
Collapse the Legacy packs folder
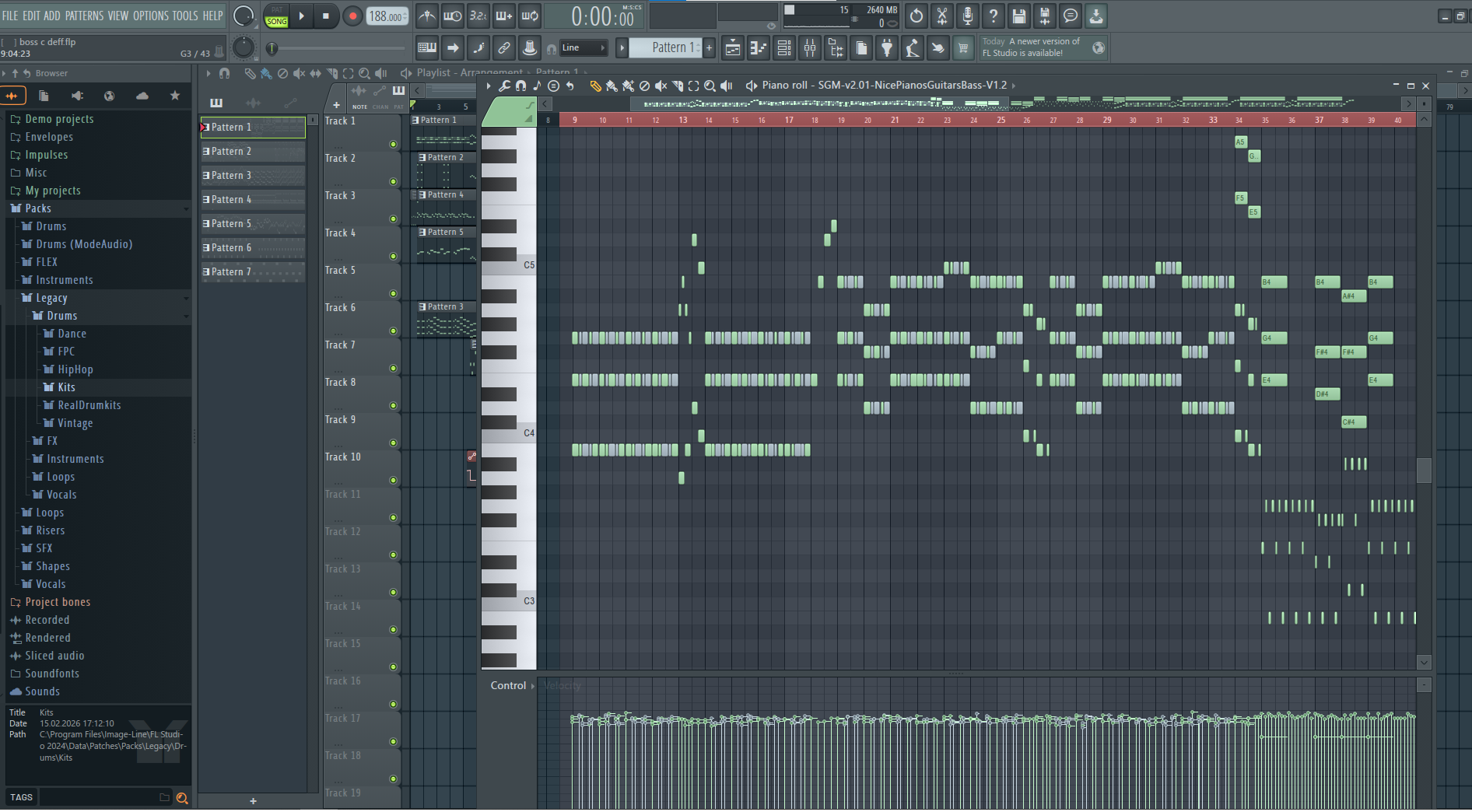coord(51,298)
